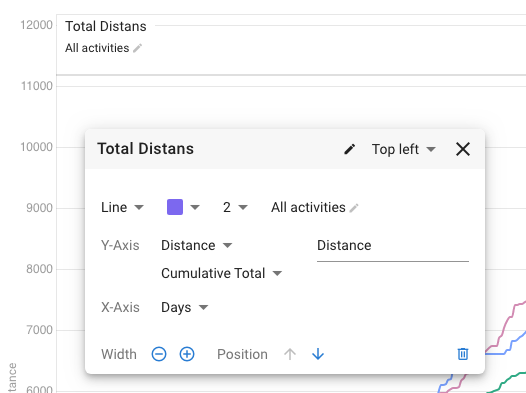Open the X-Axis Days dropdown
This screenshot has height=393, width=526.
tap(185, 307)
